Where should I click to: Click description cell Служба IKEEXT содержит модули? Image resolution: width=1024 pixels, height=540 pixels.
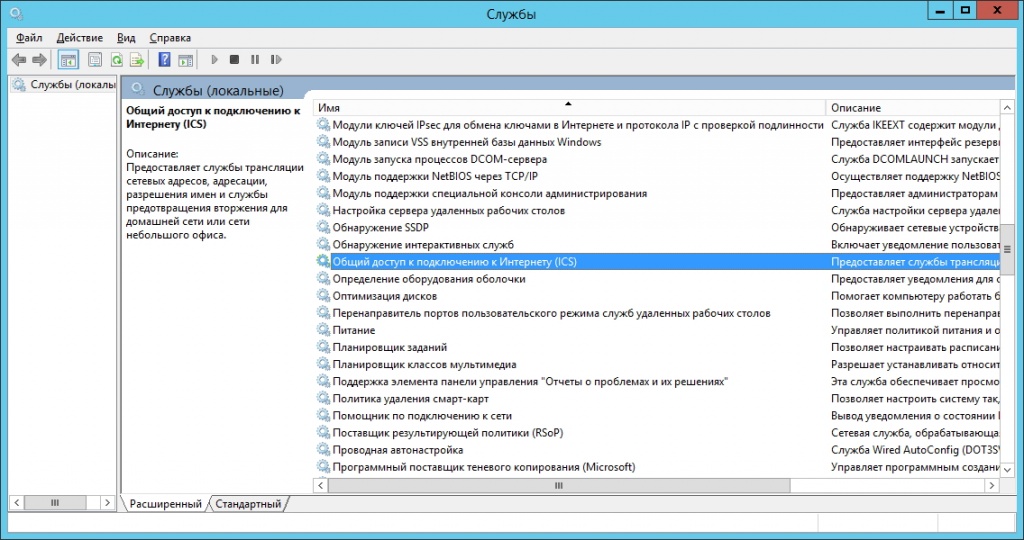point(915,125)
